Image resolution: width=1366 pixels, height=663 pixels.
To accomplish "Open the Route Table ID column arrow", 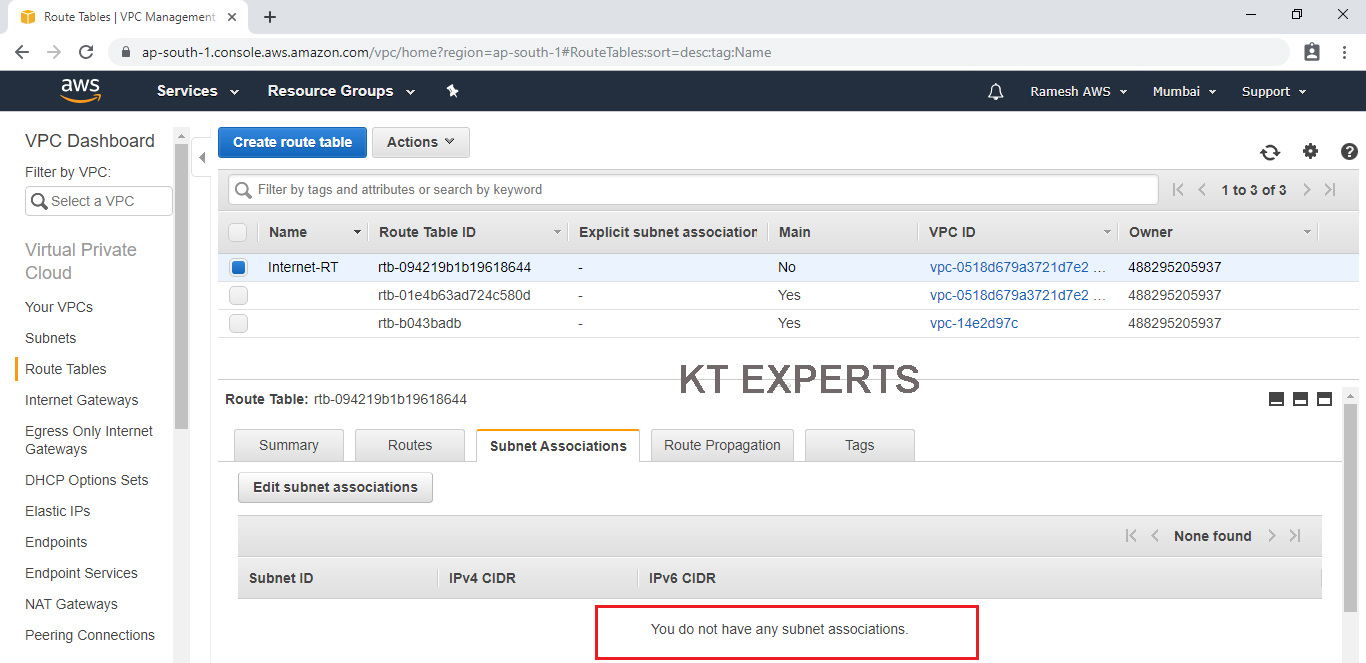I will coord(557,232).
